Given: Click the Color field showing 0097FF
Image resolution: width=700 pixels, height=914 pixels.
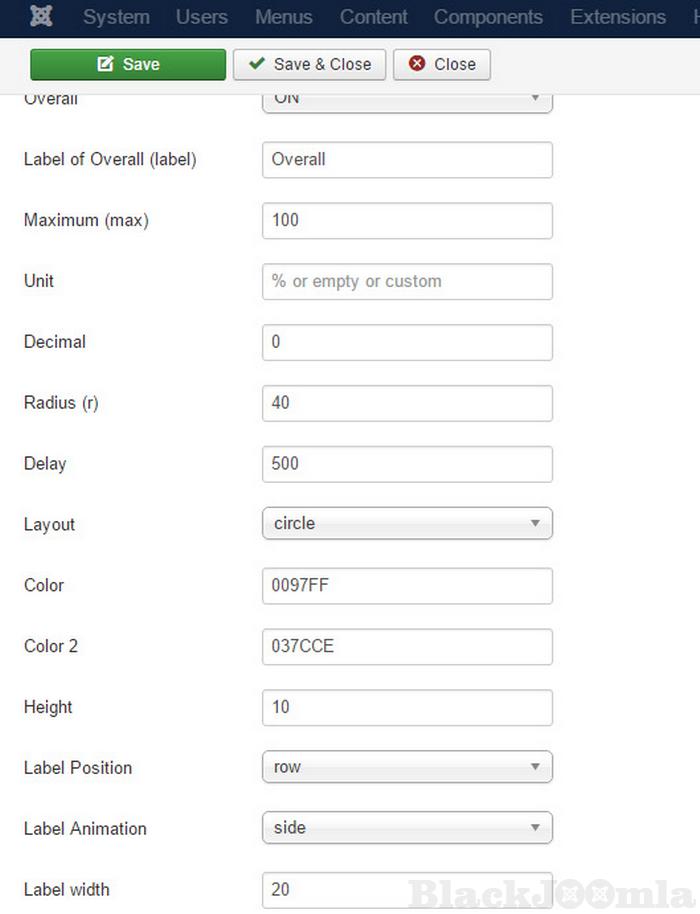Looking at the screenshot, I should (x=407, y=586).
